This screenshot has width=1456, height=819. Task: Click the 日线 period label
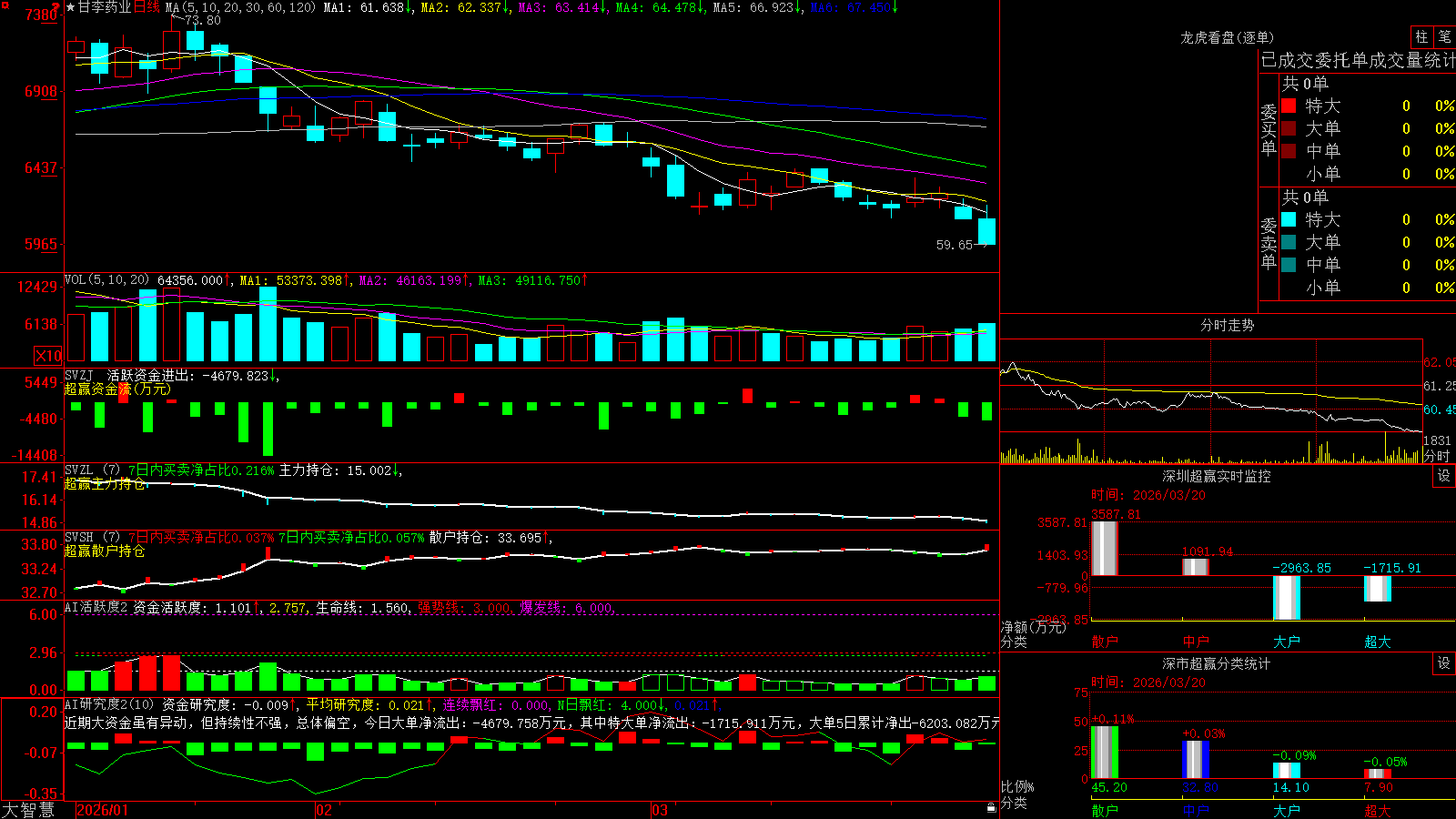[147, 7]
